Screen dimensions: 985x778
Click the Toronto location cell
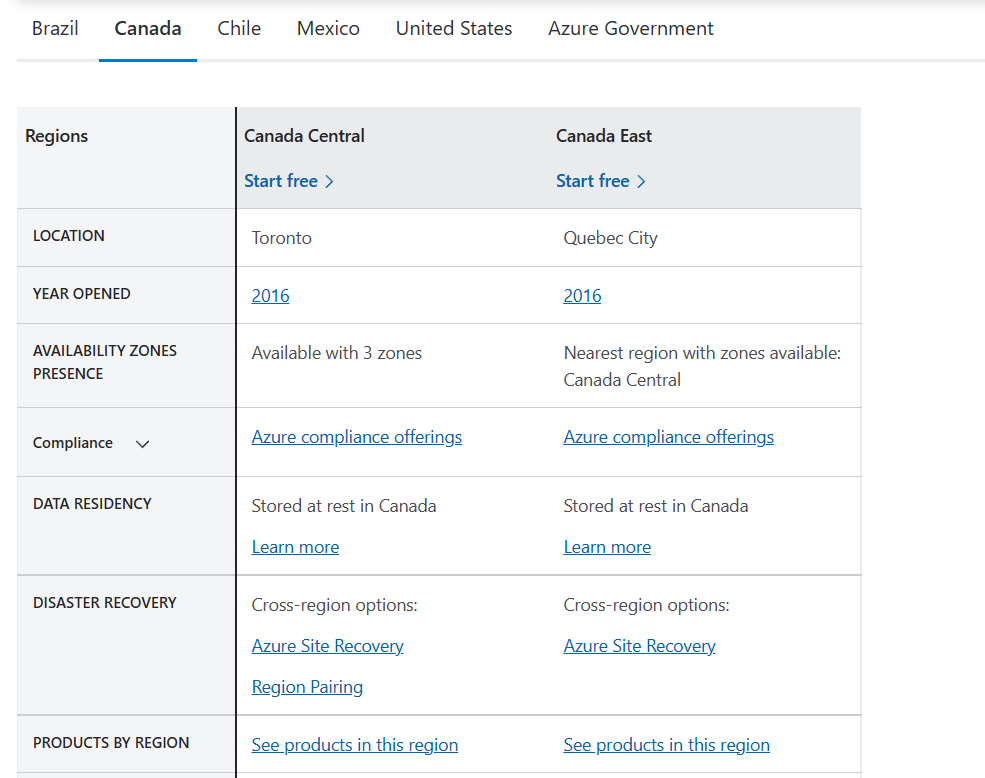[x=281, y=238]
